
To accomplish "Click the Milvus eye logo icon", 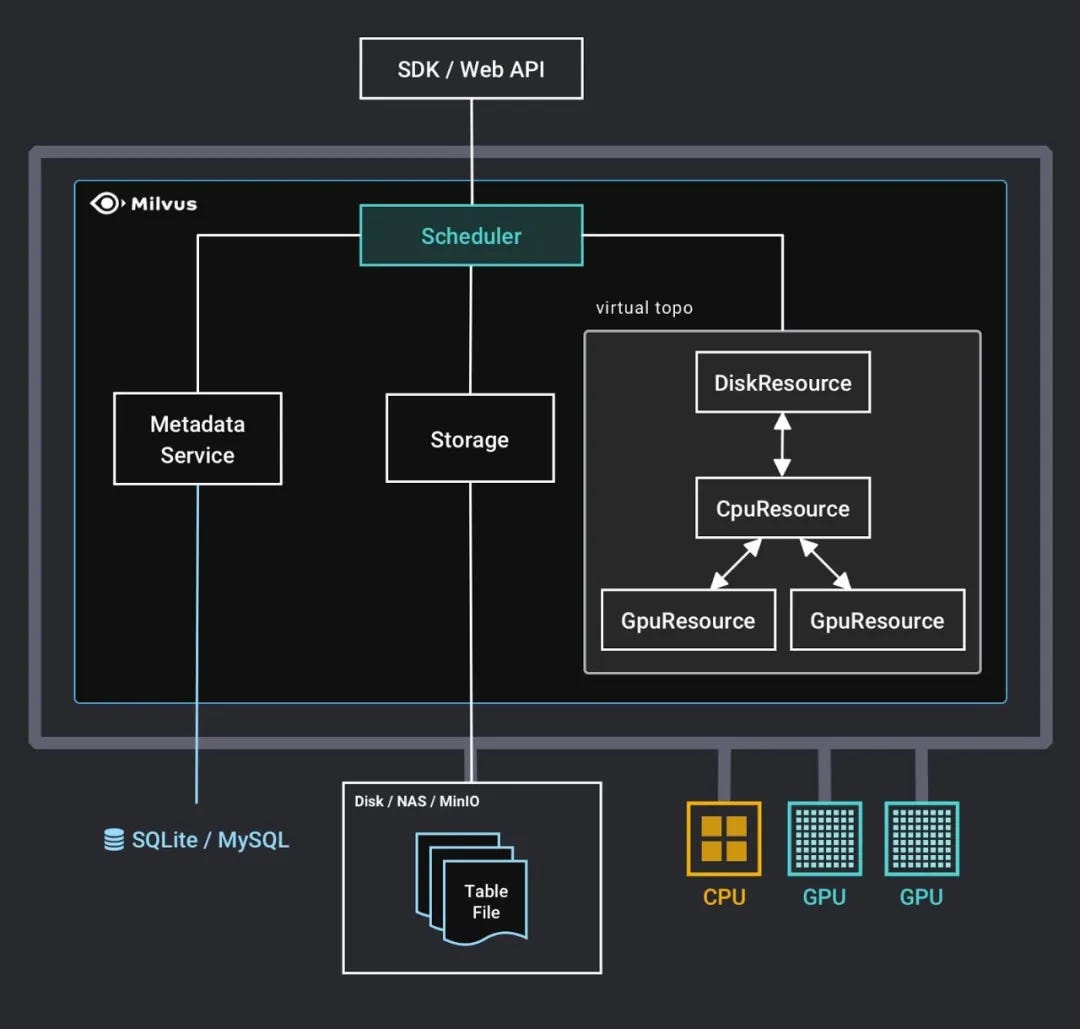I will pos(104,202).
